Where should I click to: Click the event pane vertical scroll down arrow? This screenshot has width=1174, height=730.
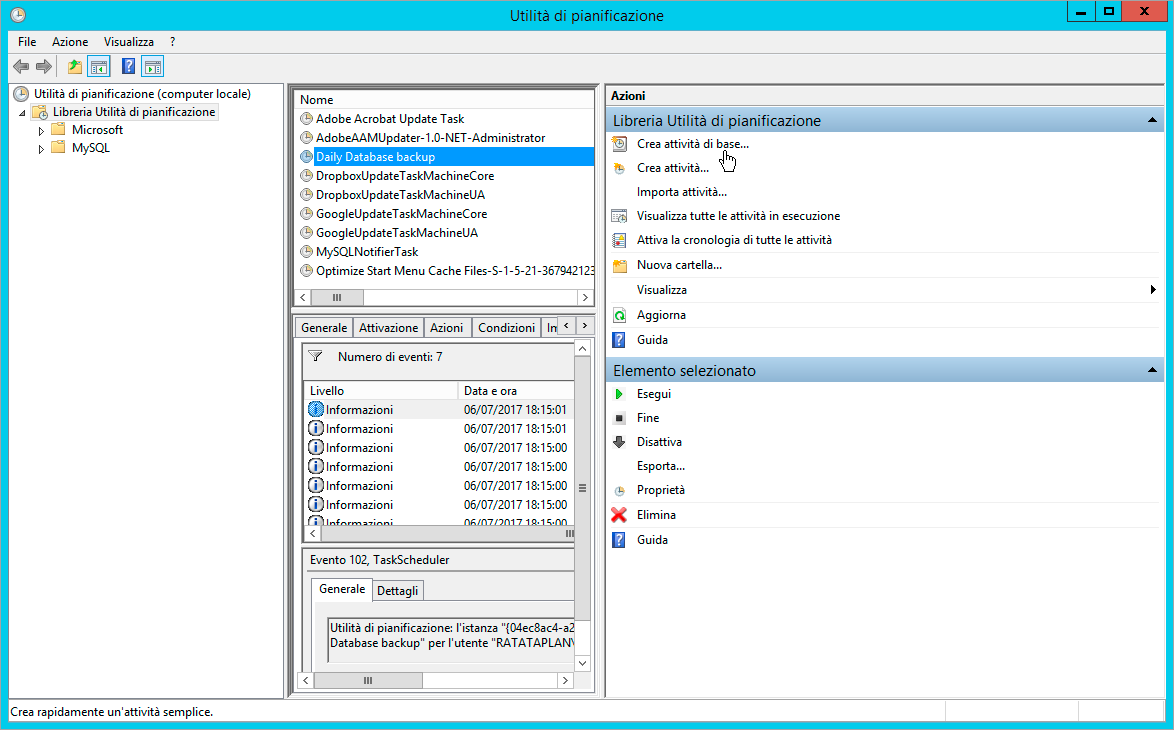coord(583,663)
